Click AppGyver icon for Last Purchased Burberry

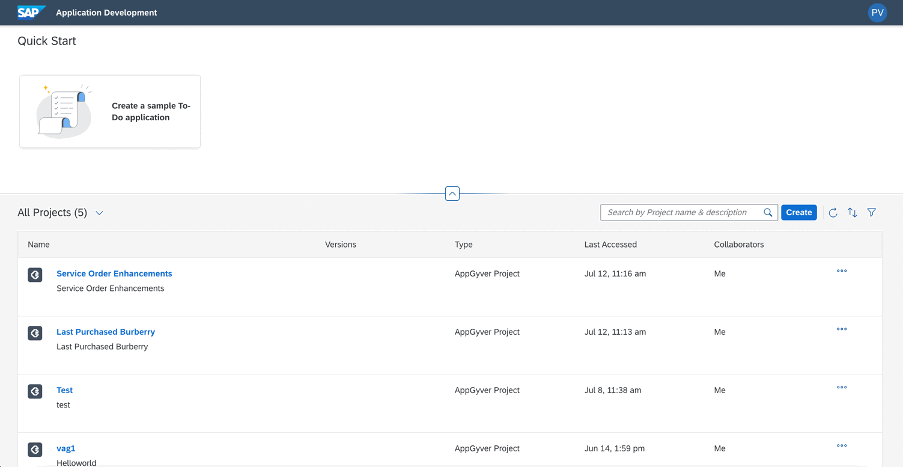35,333
